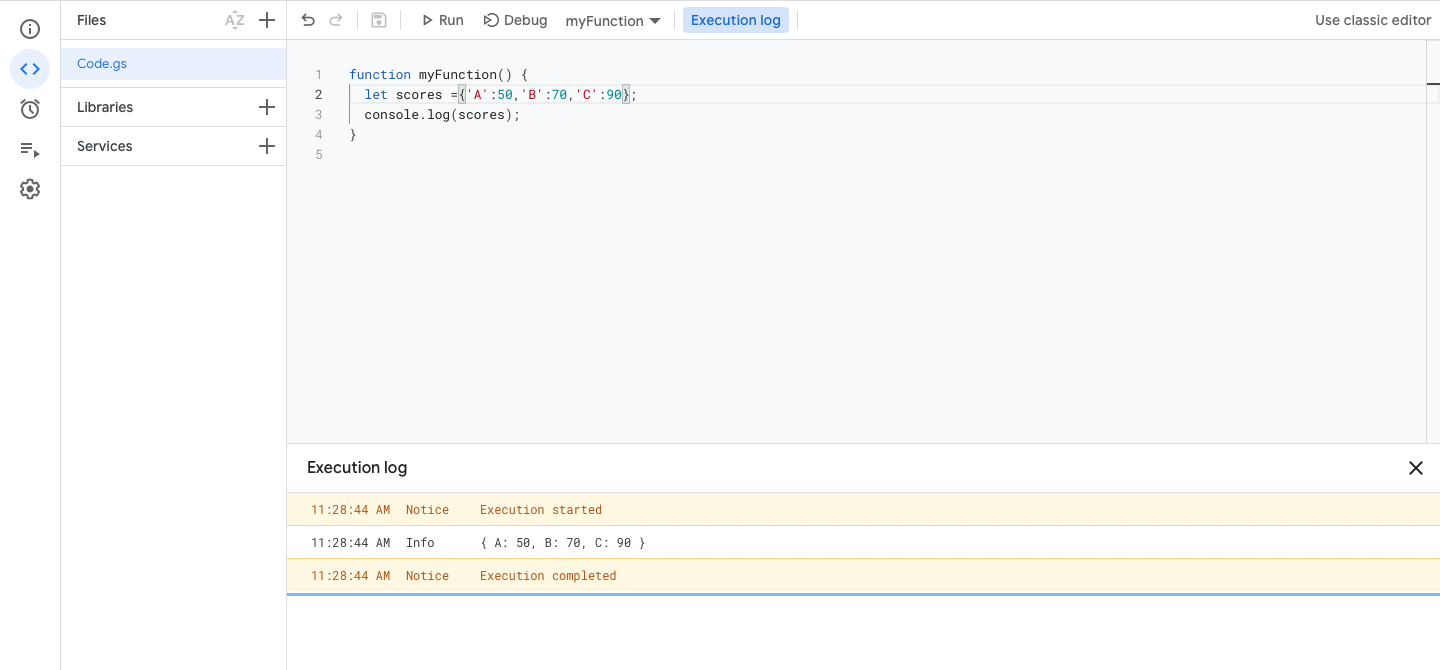
Task: Click Use classic editor link
Action: pos(1372,20)
